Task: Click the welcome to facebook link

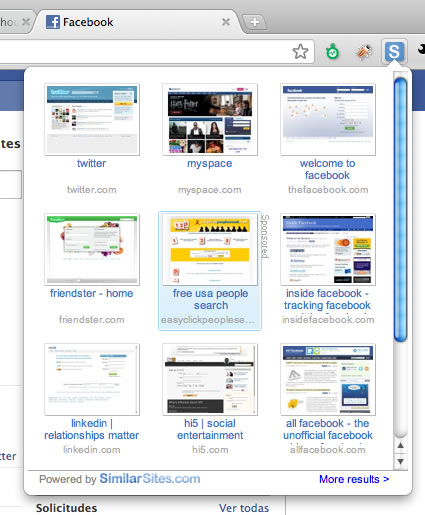Action: pyautogui.click(x=327, y=169)
